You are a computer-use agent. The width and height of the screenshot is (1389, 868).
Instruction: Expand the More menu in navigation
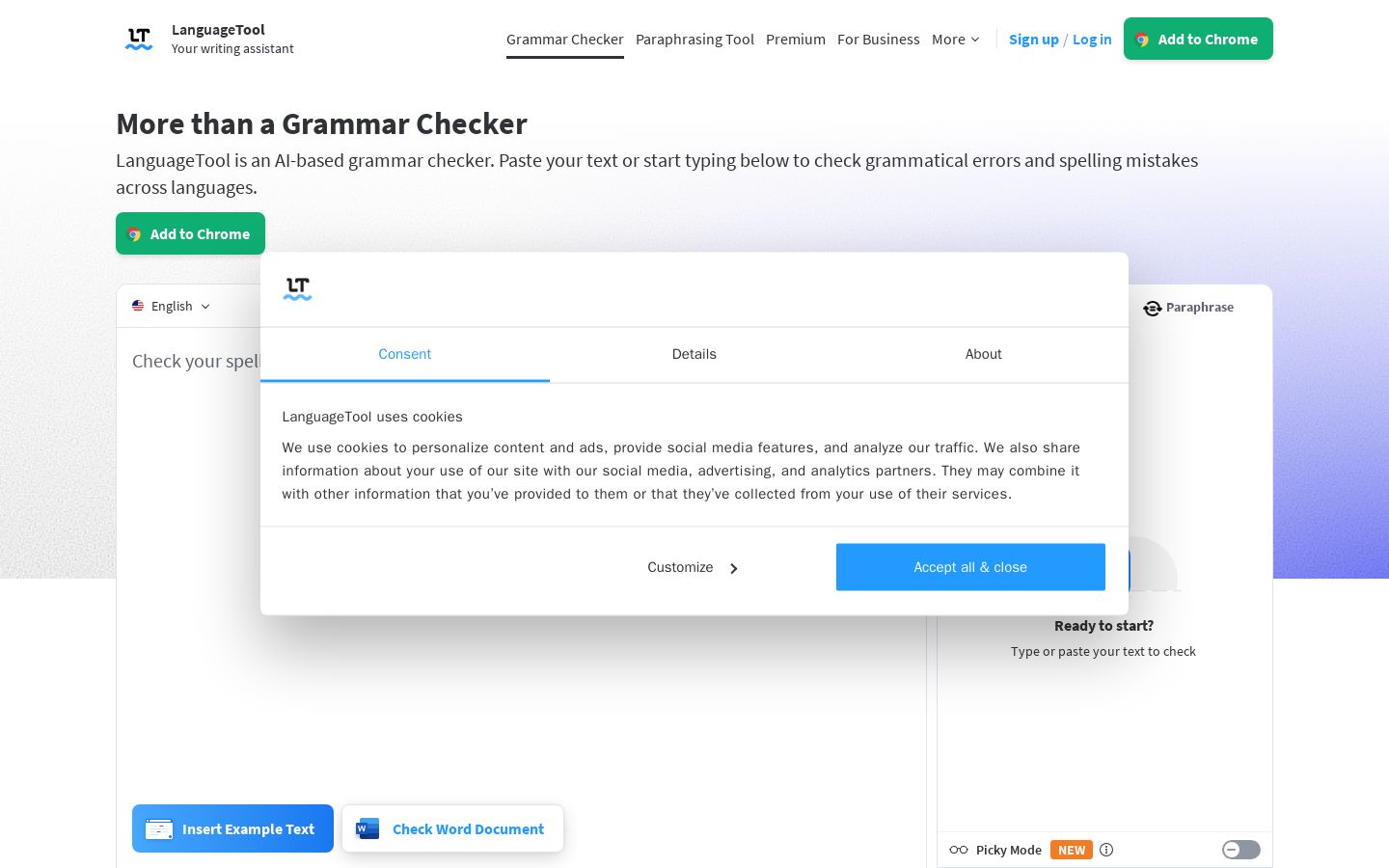(x=956, y=40)
